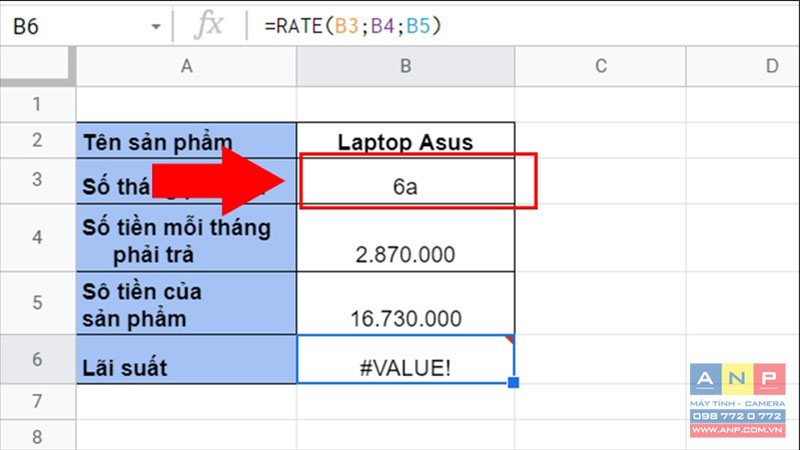The image size is (800, 450).
Task: Click cell 'Số tiền mỗi tháng phải trả'
Action: [x=186, y=238]
